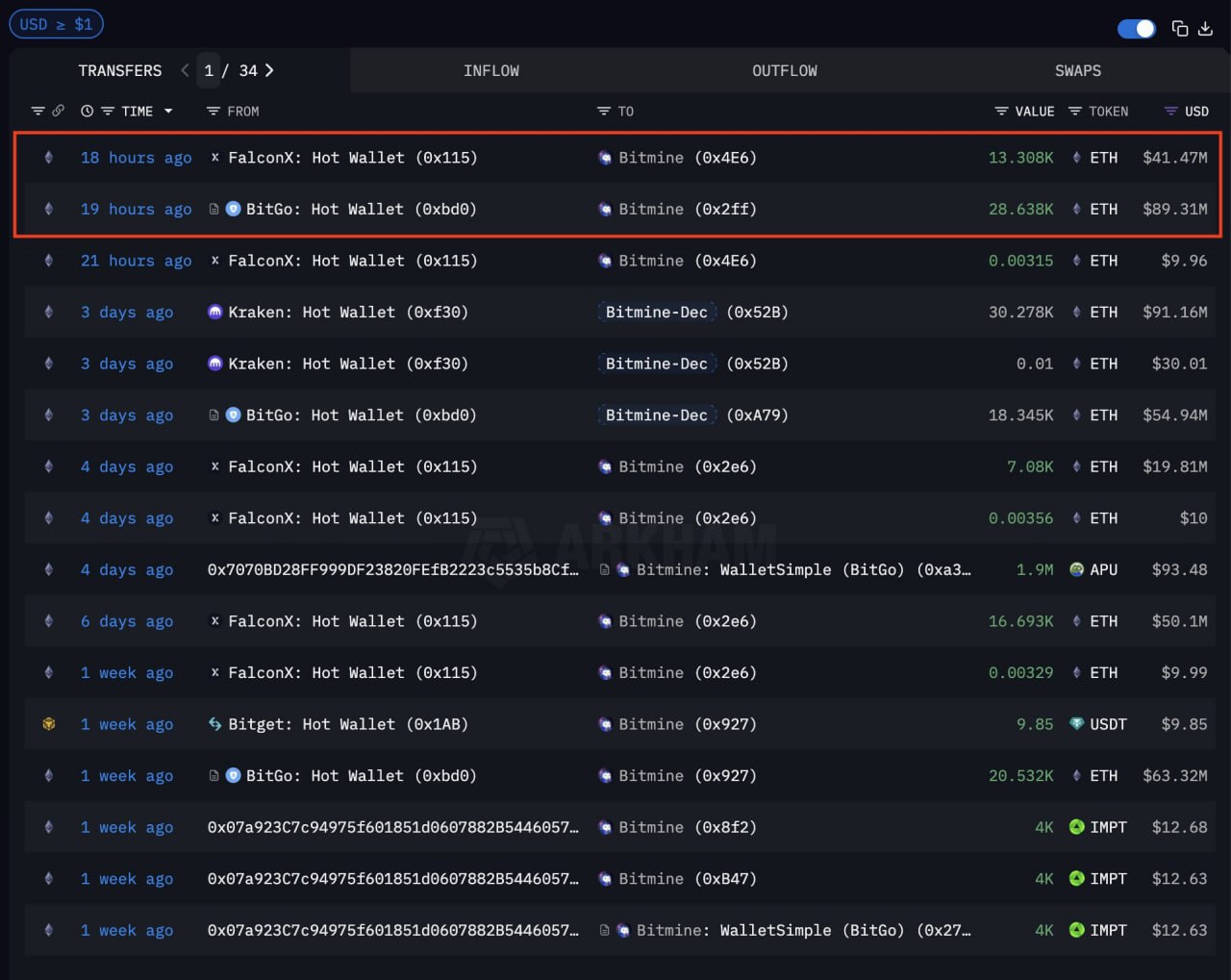This screenshot has height=980, width=1231.
Task: Go to next transfers page chevron
Action: (269, 70)
